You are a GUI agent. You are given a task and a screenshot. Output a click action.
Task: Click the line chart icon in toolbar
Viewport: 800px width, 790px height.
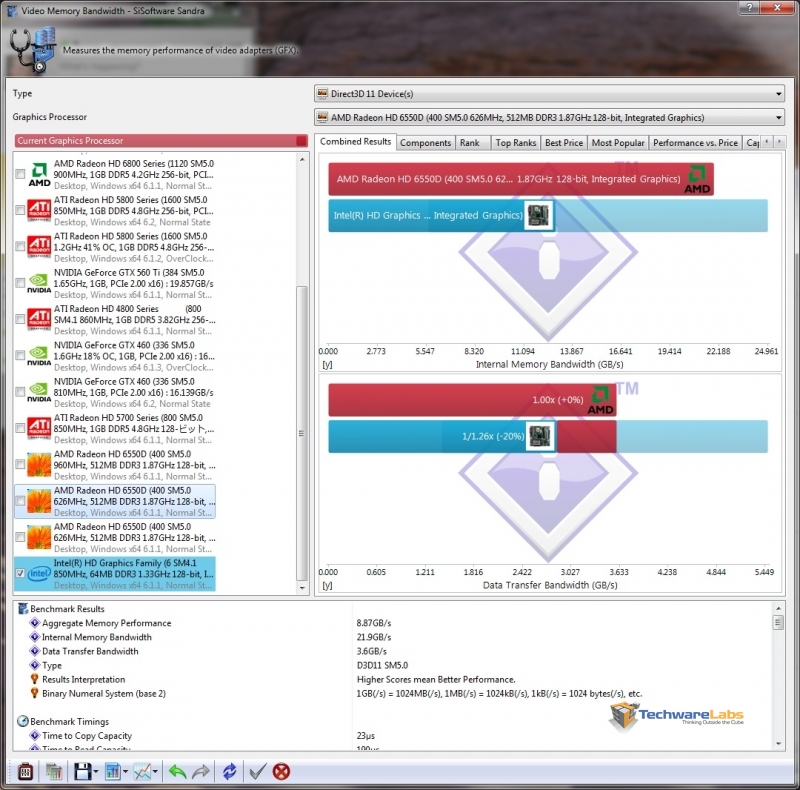pyautogui.click(x=141, y=771)
